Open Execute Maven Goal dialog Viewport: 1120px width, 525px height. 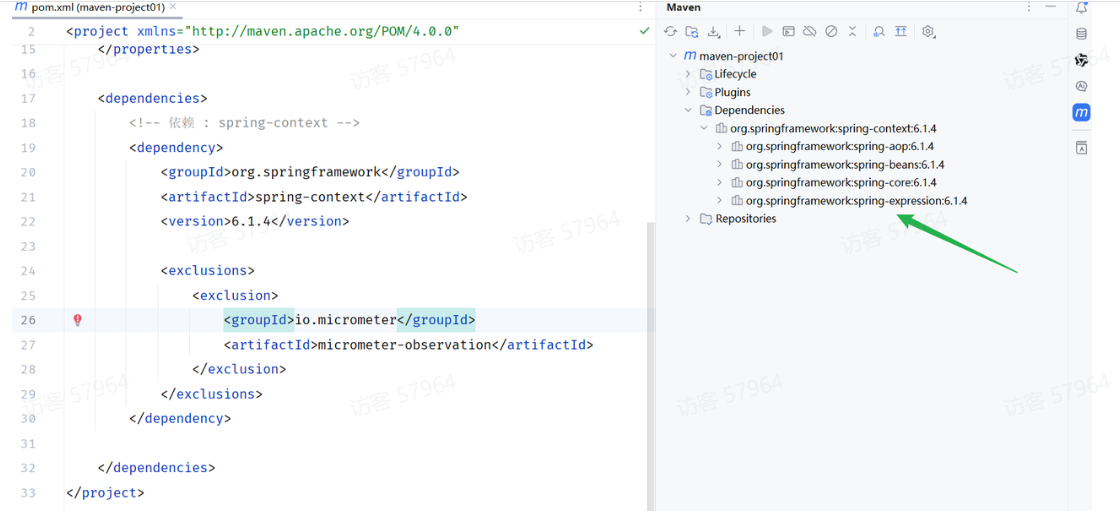pyautogui.click(x=788, y=31)
